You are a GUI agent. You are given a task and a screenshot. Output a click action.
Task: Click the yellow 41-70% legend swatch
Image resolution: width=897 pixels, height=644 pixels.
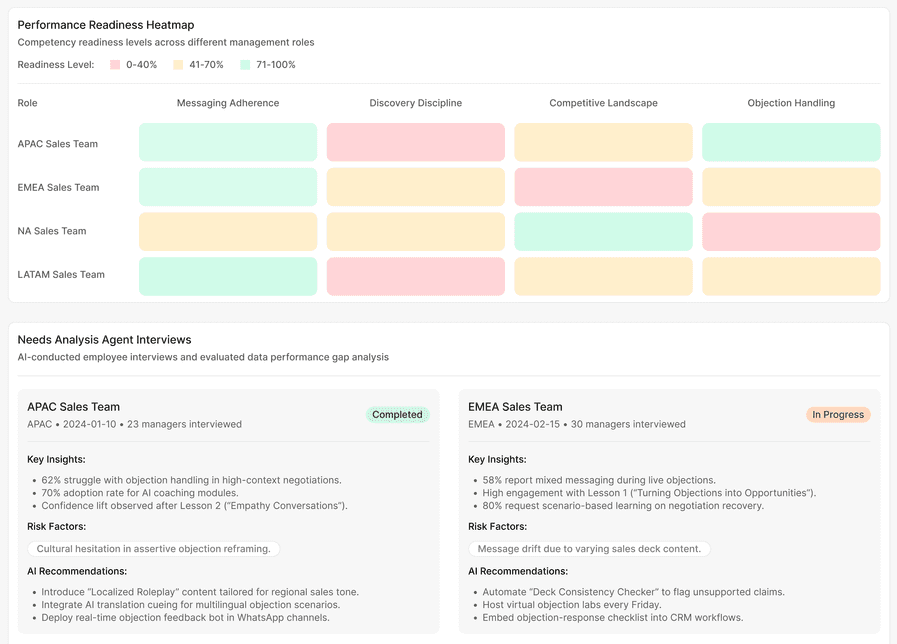[x=178, y=65]
